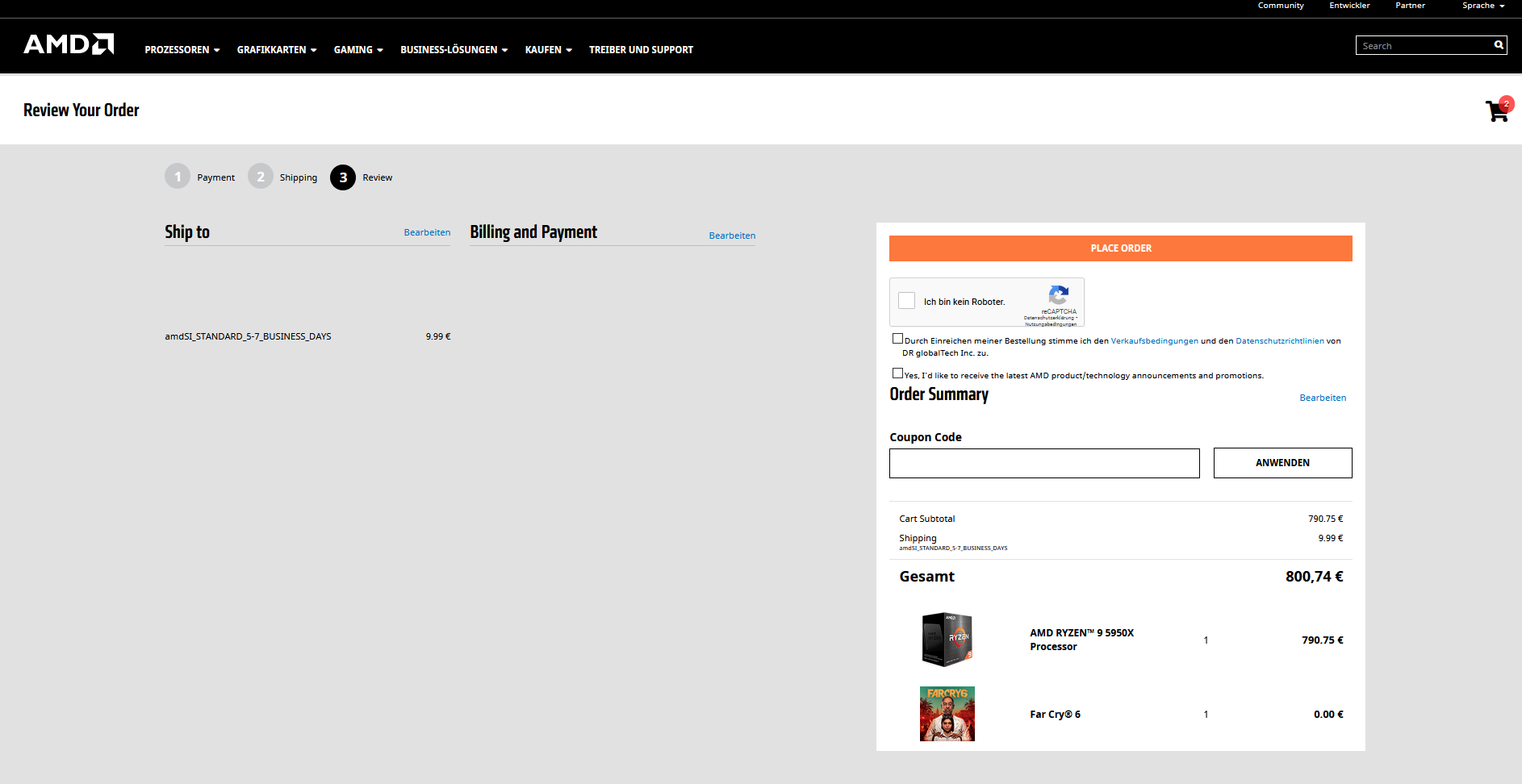
Task: Expand the Kaufen menu
Action: point(549,50)
